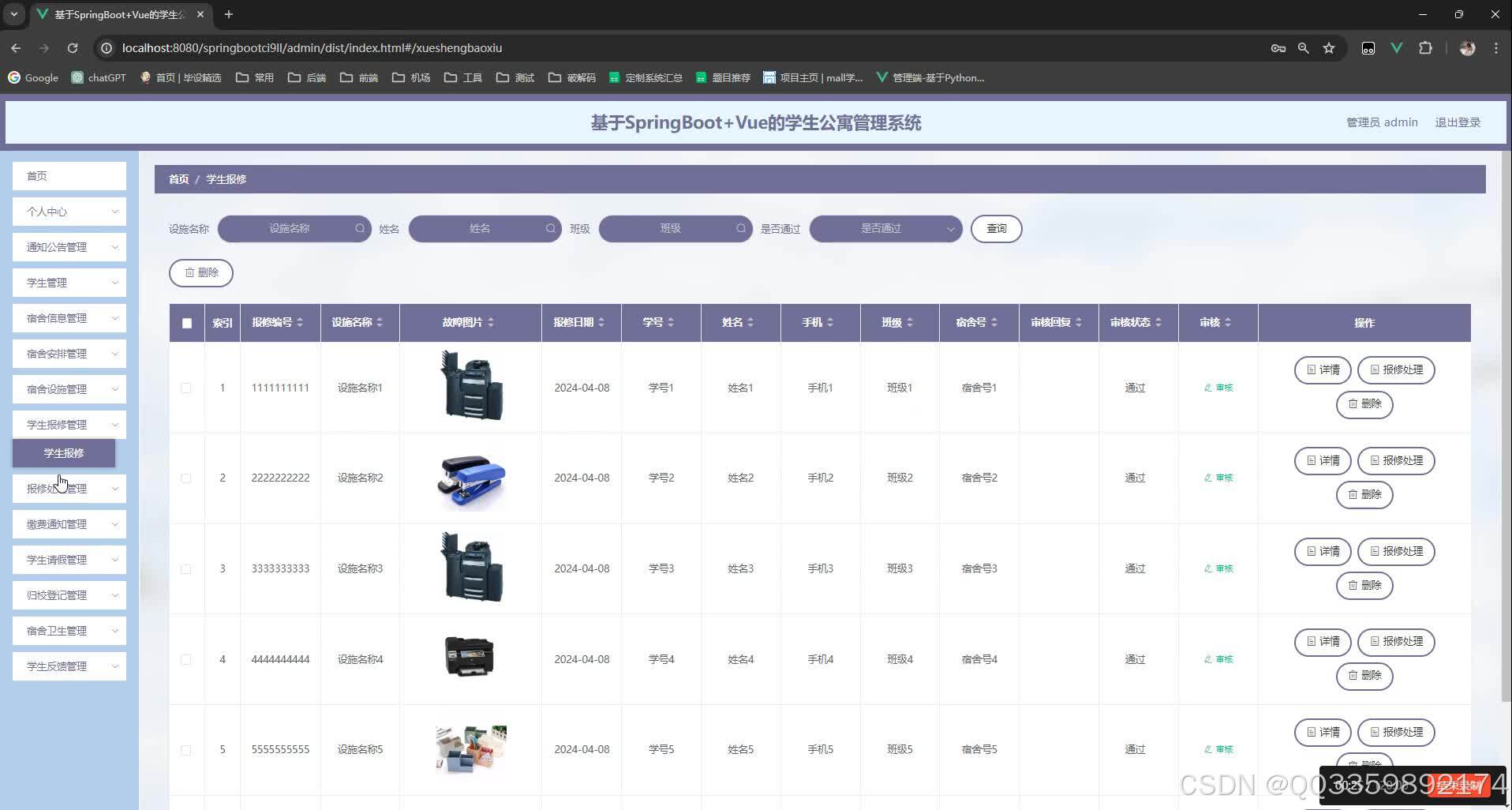Click the search icon in 设施名称 field

pos(360,228)
